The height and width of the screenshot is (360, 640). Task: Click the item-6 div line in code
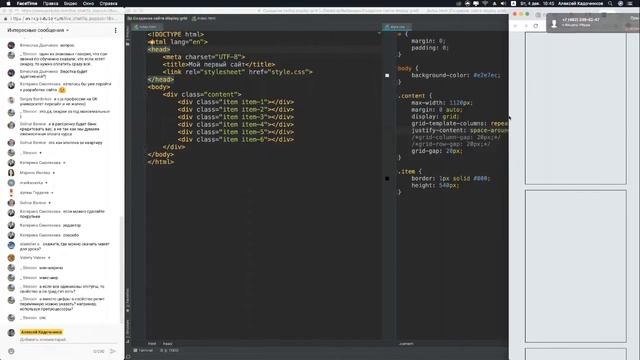pyautogui.click(x=236, y=140)
